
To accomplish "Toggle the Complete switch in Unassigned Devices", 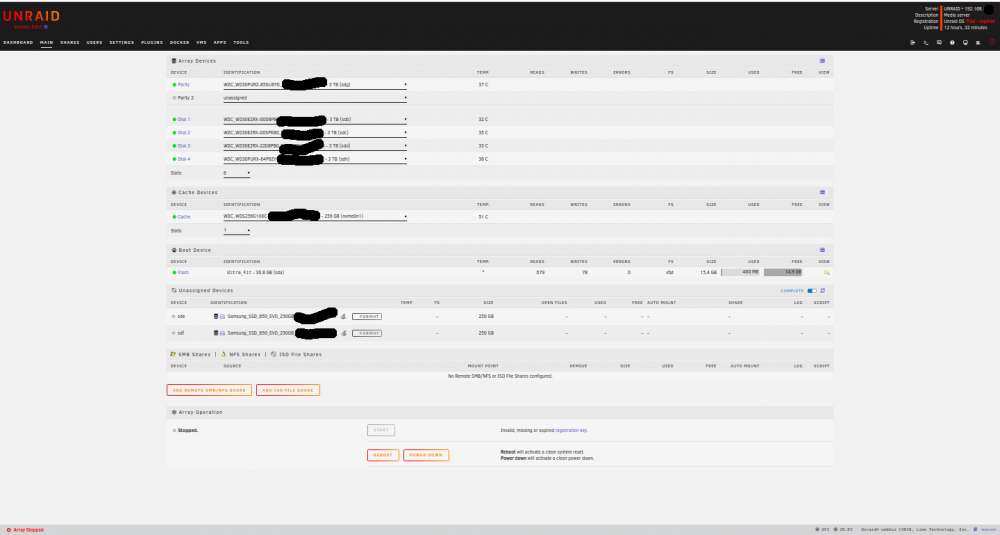I will tap(812, 291).
